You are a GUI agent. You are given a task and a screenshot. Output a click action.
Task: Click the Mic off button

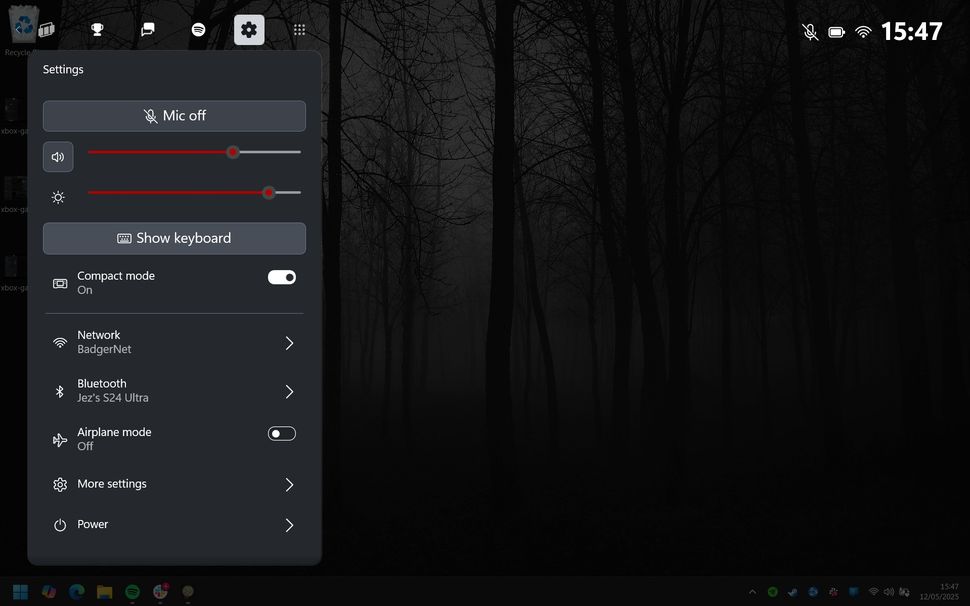[x=174, y=115]
